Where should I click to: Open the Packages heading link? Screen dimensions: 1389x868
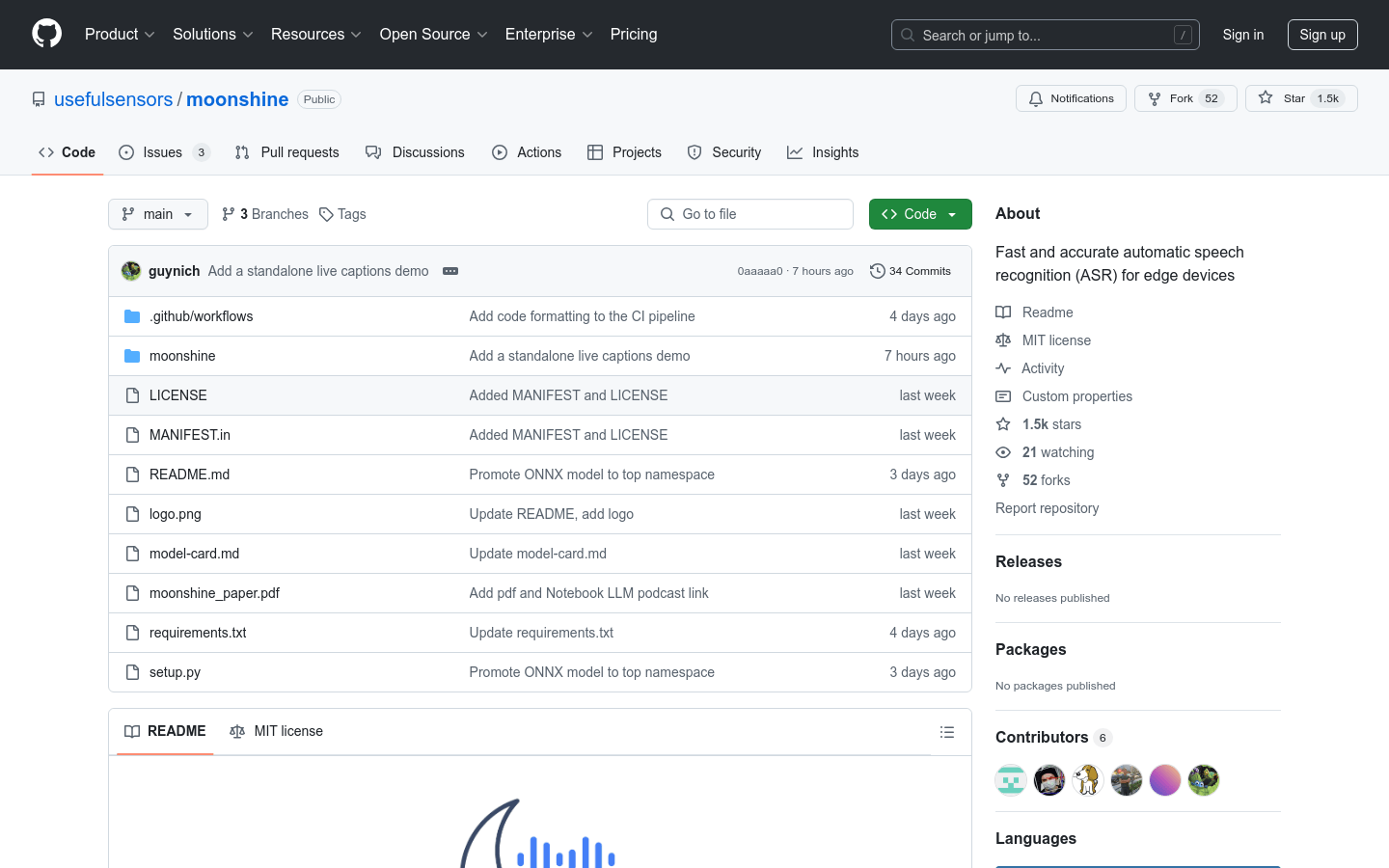[1030, 649]
